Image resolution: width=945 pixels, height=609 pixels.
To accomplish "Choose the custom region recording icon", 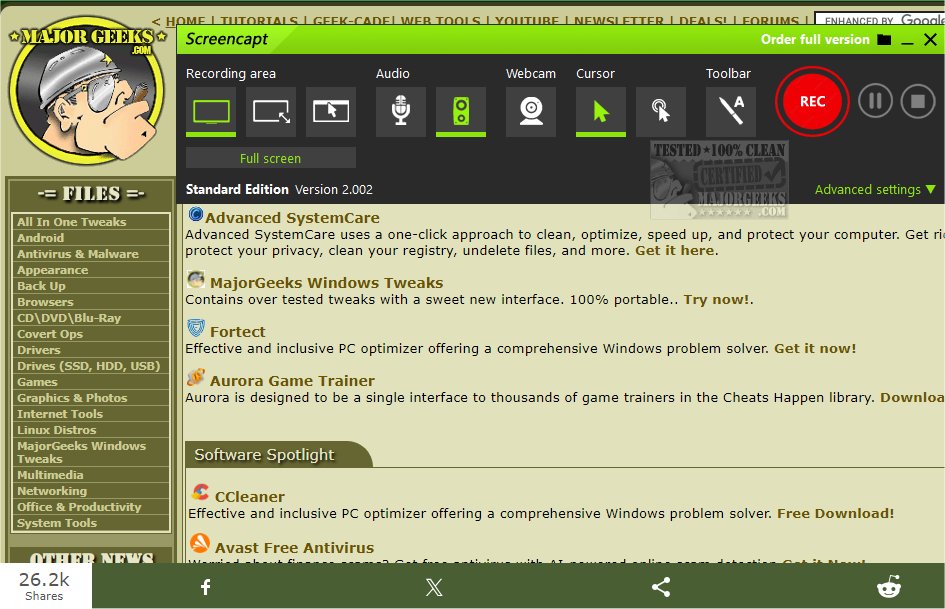I will (x=273, y=111).
